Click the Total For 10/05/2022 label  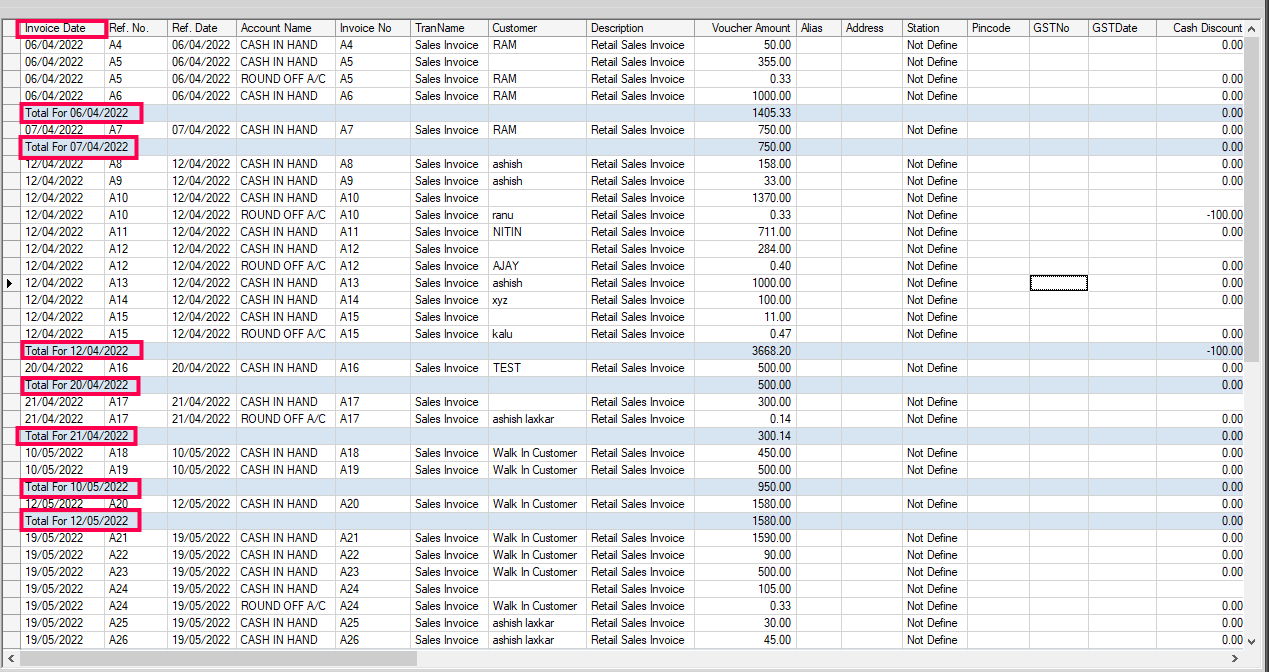[x=80, y=487]
